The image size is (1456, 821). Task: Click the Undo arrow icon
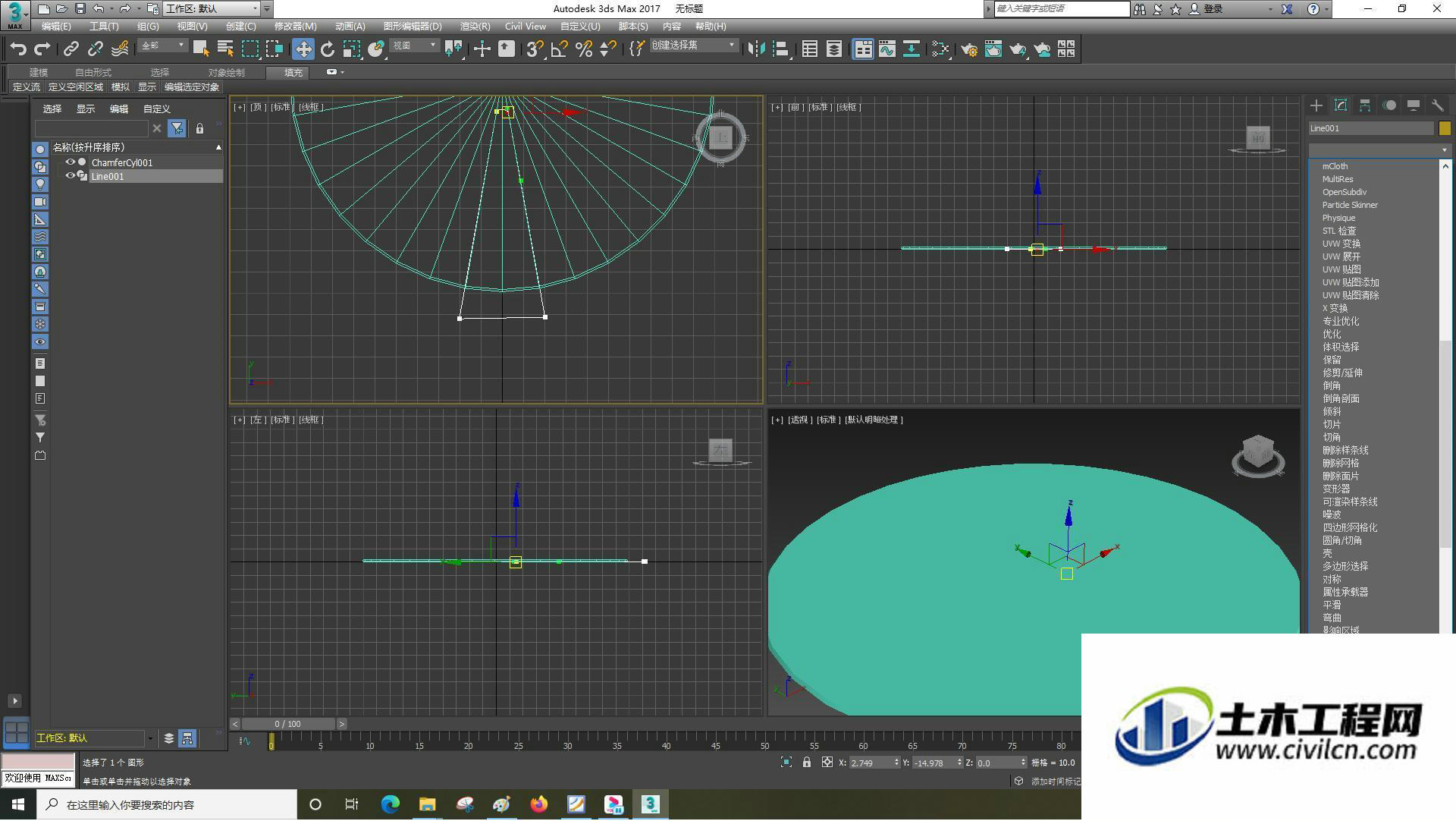pos(18,49)
